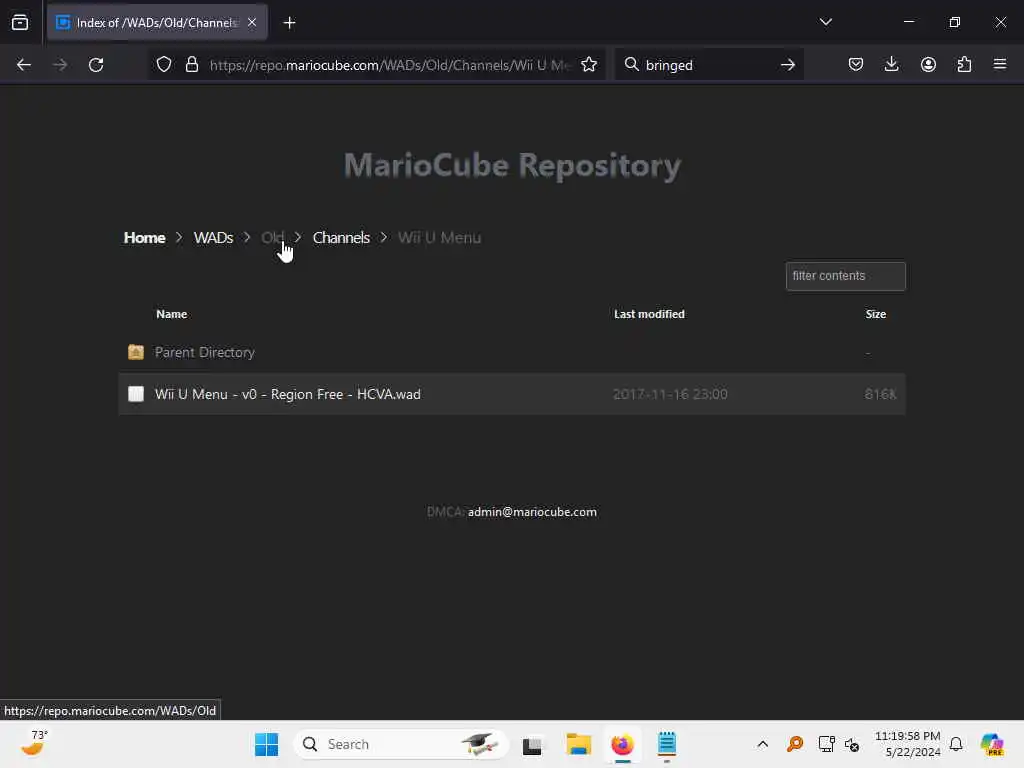Open the Notepad taskbar icon
The height and width of the screenshot is (768, 1024).
click(667, 744)
